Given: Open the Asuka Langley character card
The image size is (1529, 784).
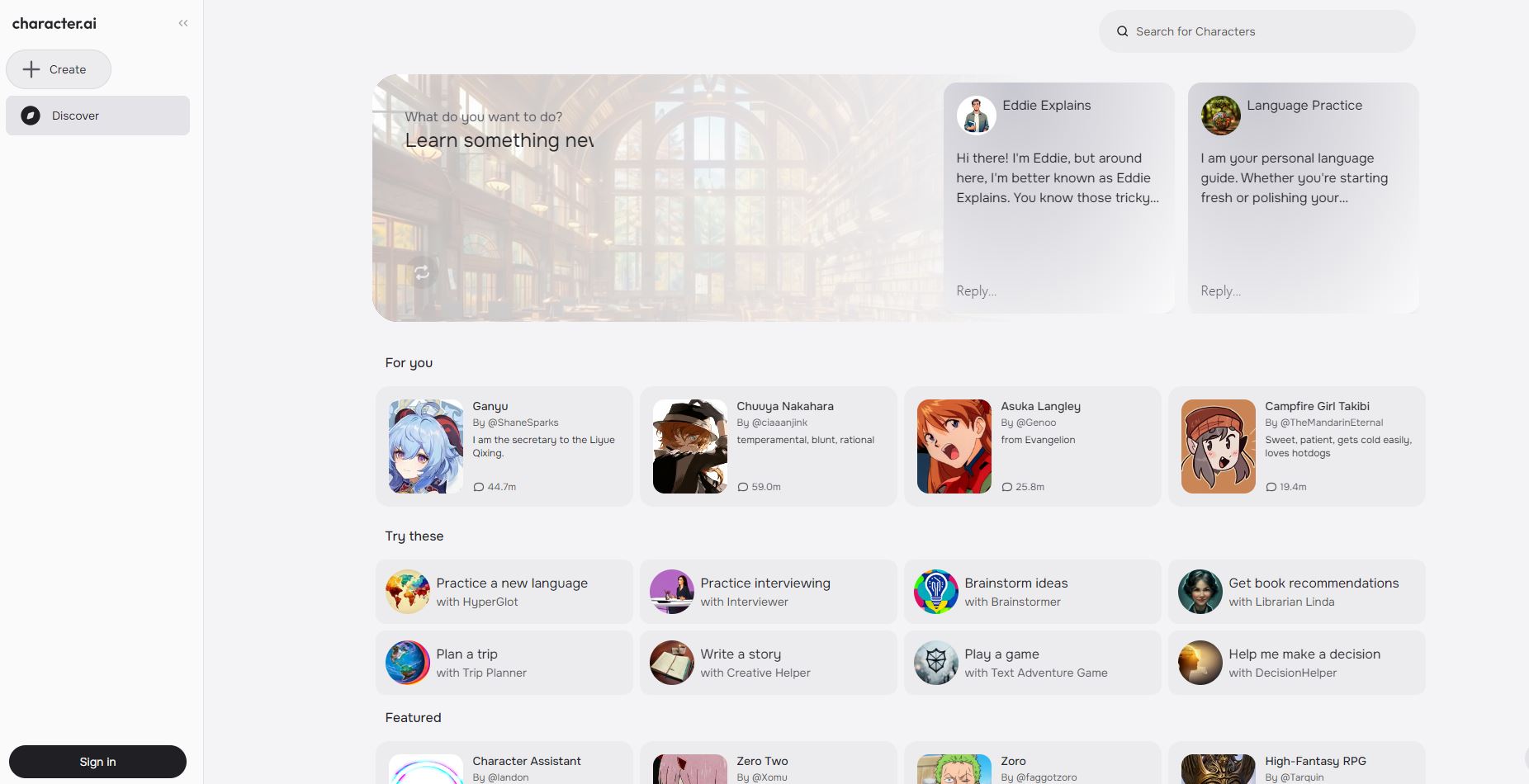Looking at the screenshot, I should pyautogui.click(x=1032, y=446).
